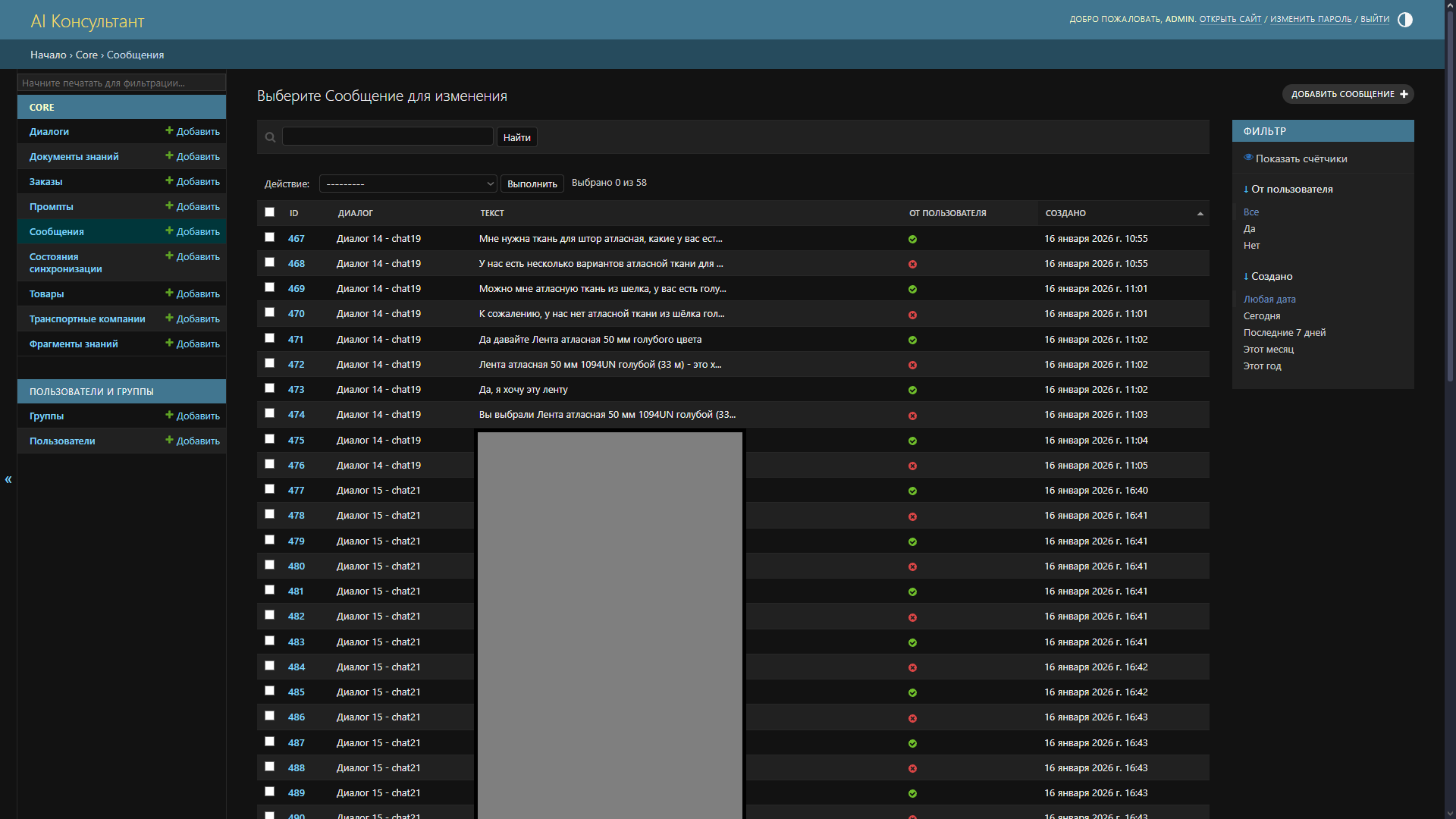Sort by the Диалог column header

point(356,214)
